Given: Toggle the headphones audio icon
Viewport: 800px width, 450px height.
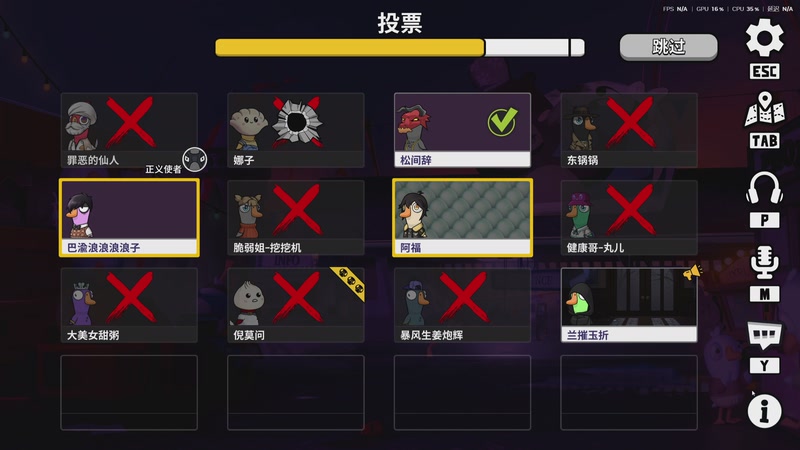Looking at the screenshot, I should (764, 188).
